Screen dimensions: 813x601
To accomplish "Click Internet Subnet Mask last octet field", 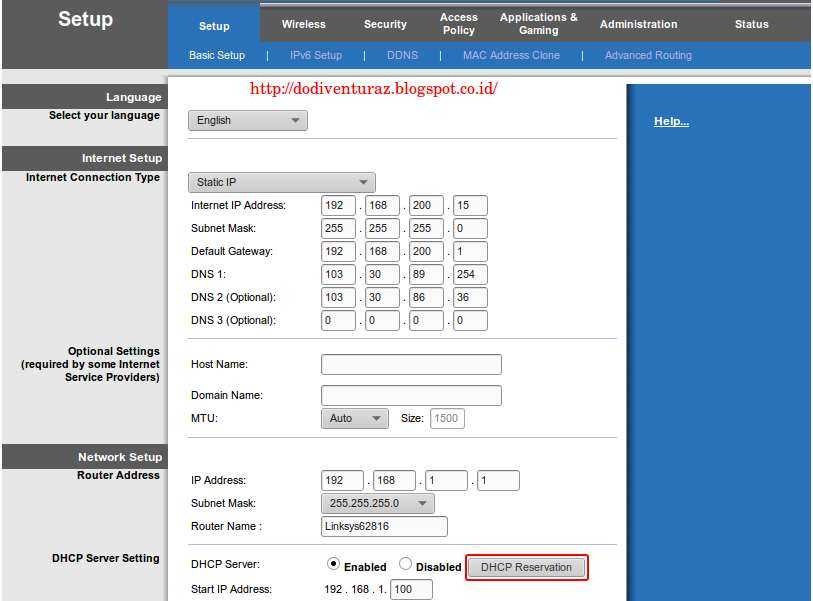I will click(470, 228).
